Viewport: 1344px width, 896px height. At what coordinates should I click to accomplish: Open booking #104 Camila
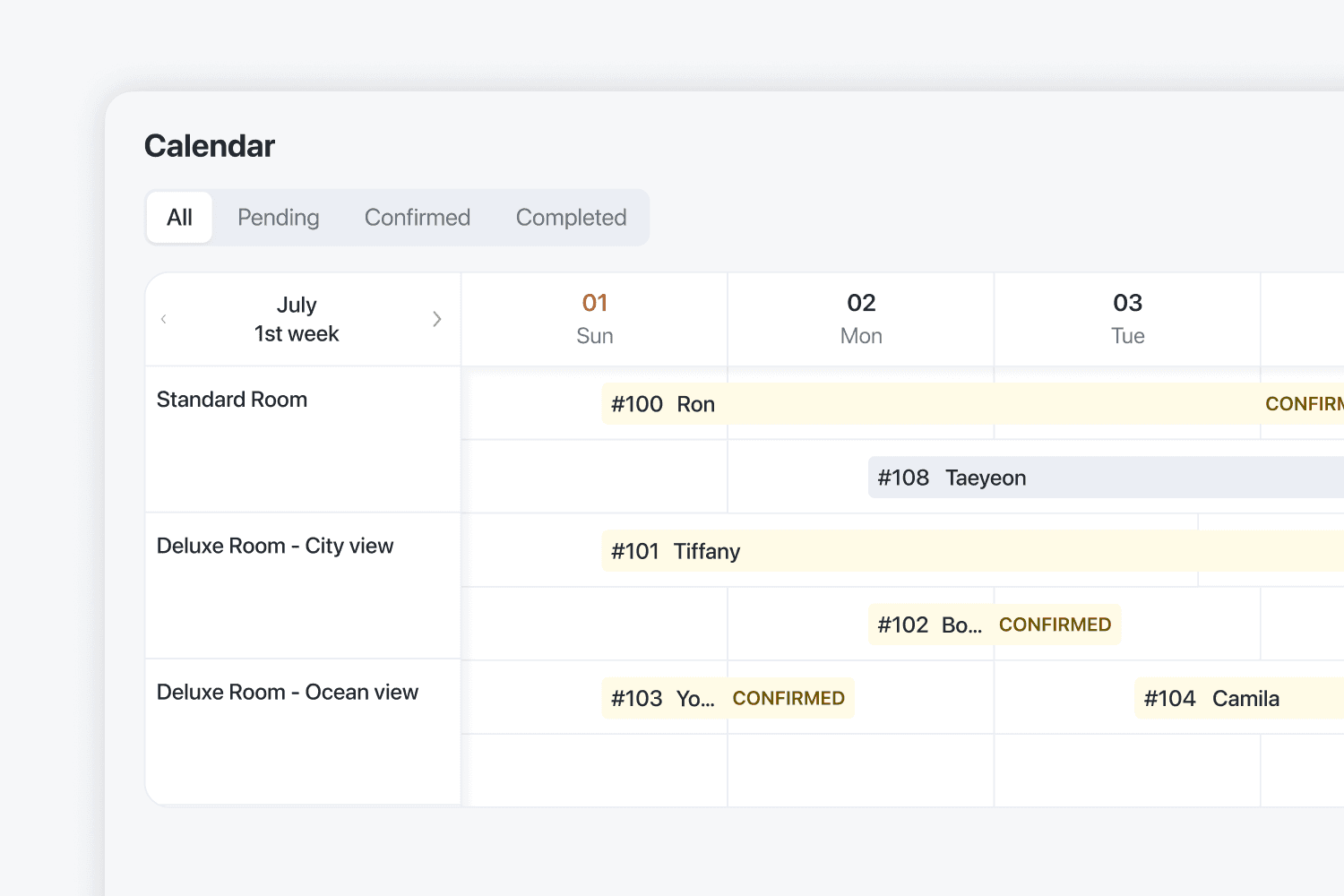[1239, 698]
